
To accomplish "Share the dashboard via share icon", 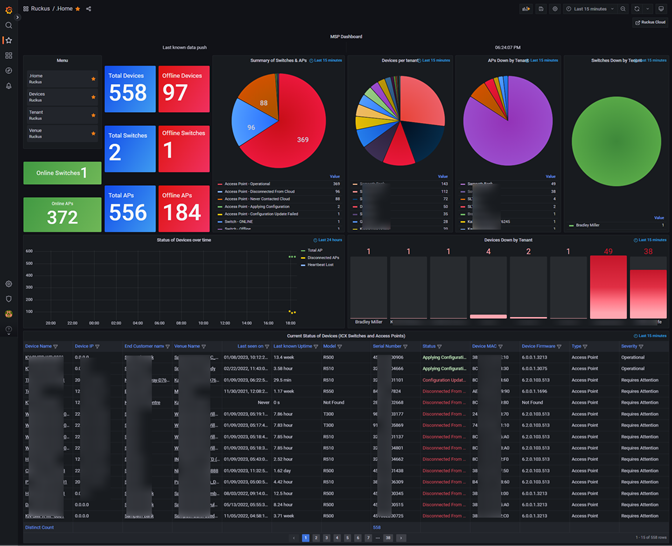I will click(x=88, y=9).
